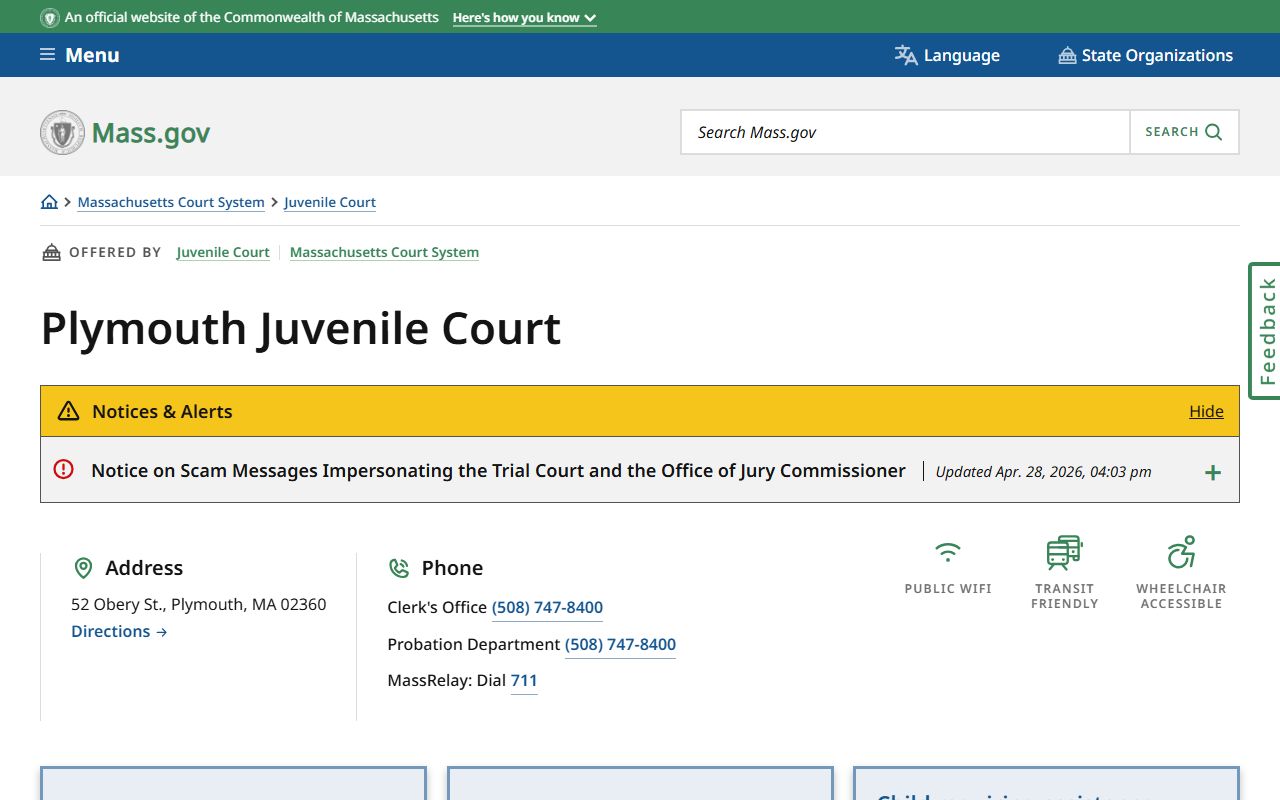
Task: Open Massachusetts Court System breadcrumb link
Action: pyautogui.click(x=171, y=202)
